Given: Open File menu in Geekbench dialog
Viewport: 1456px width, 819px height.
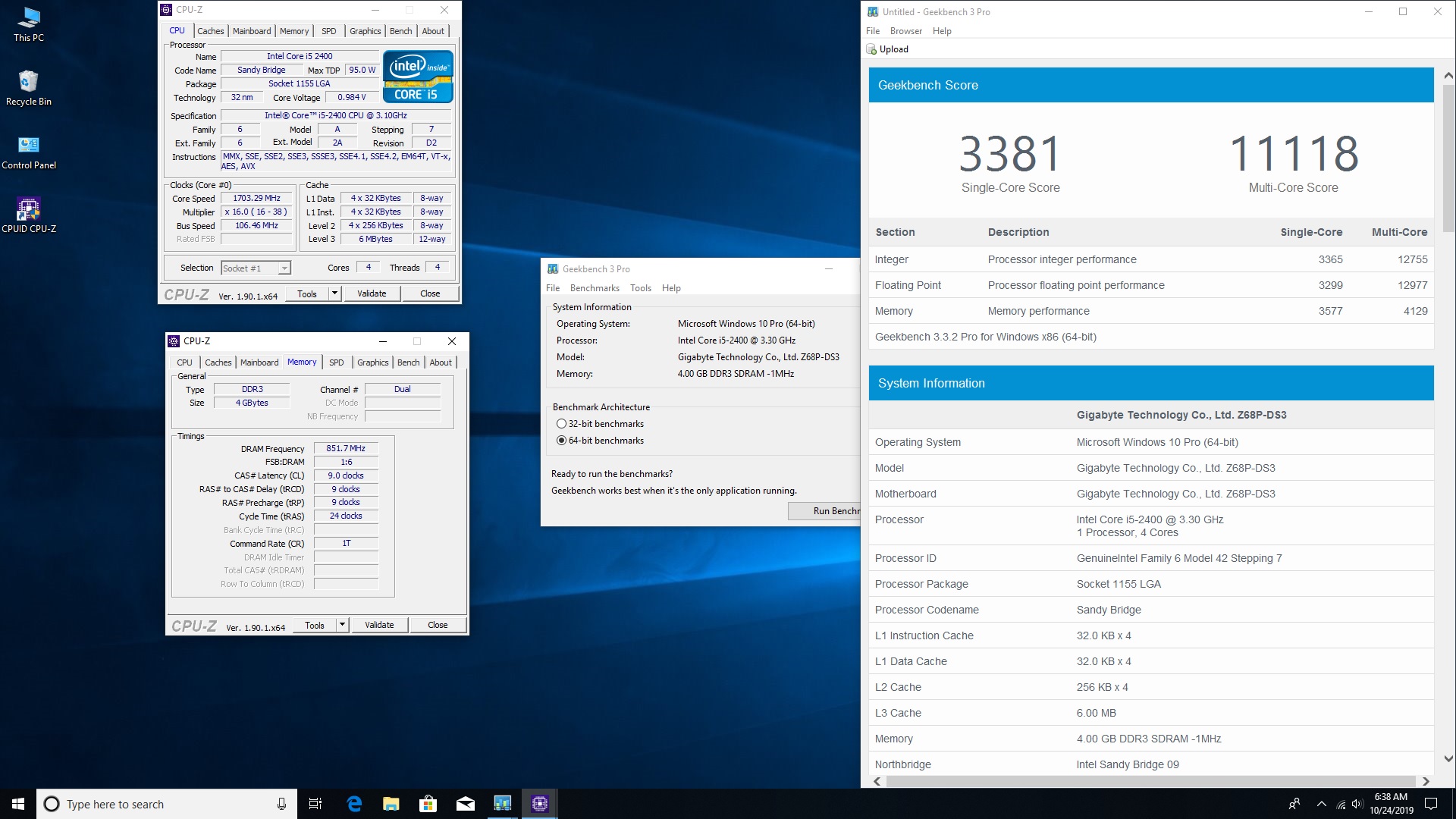Looking at the screenshot, I should (x=553, y=288).
